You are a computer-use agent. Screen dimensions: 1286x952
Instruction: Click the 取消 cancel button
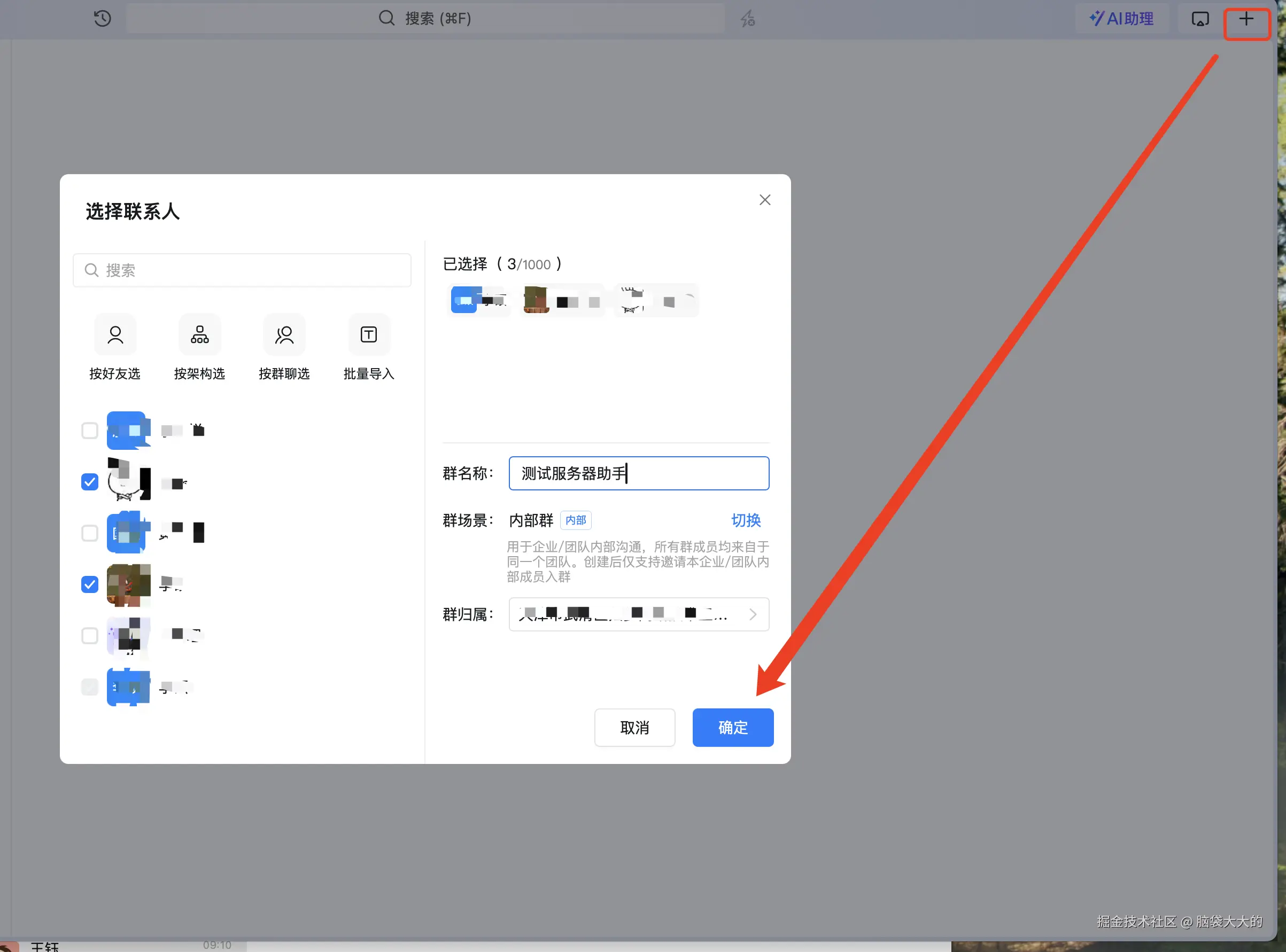coord(634,728)
